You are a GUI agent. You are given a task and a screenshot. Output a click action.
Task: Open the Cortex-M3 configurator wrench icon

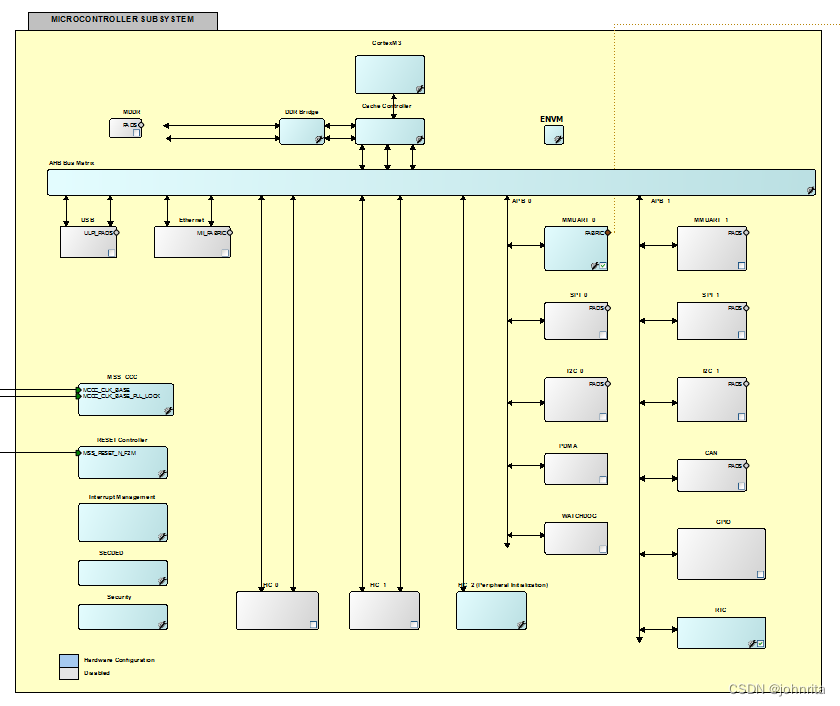pos(419,89)
